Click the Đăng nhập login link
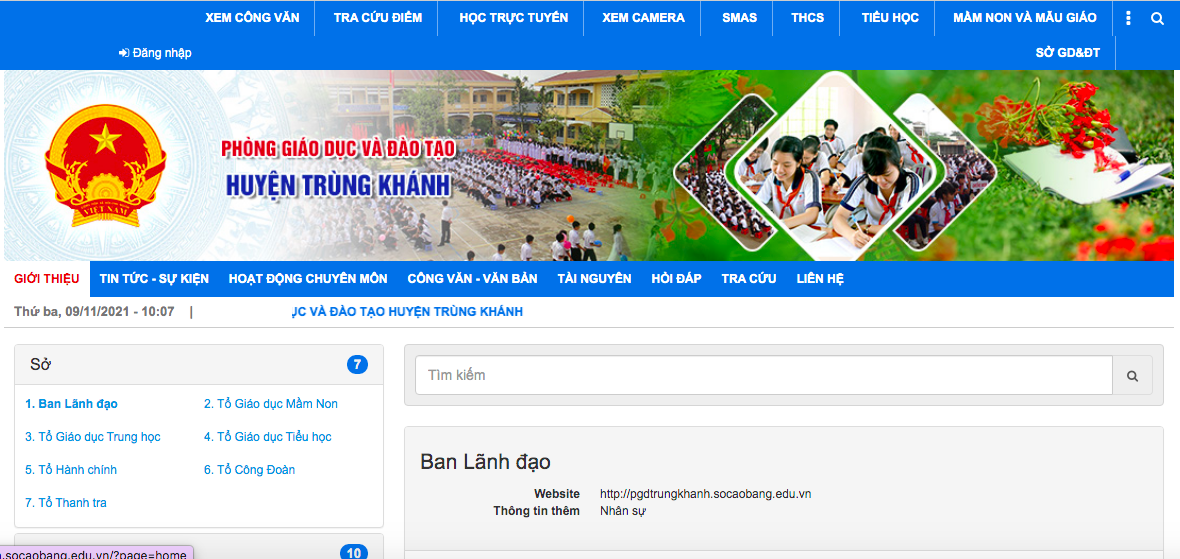The height and width of the screenshot is (559, 1180). click(155, 53)
